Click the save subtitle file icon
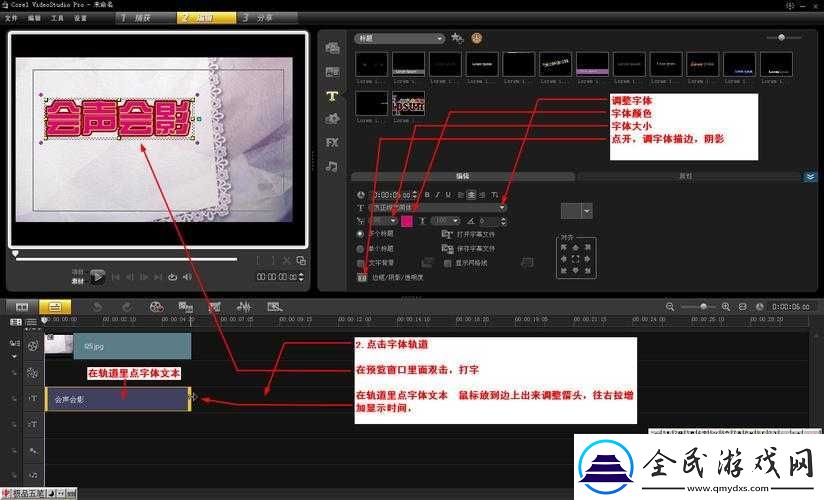 click(x=447, y=248)
